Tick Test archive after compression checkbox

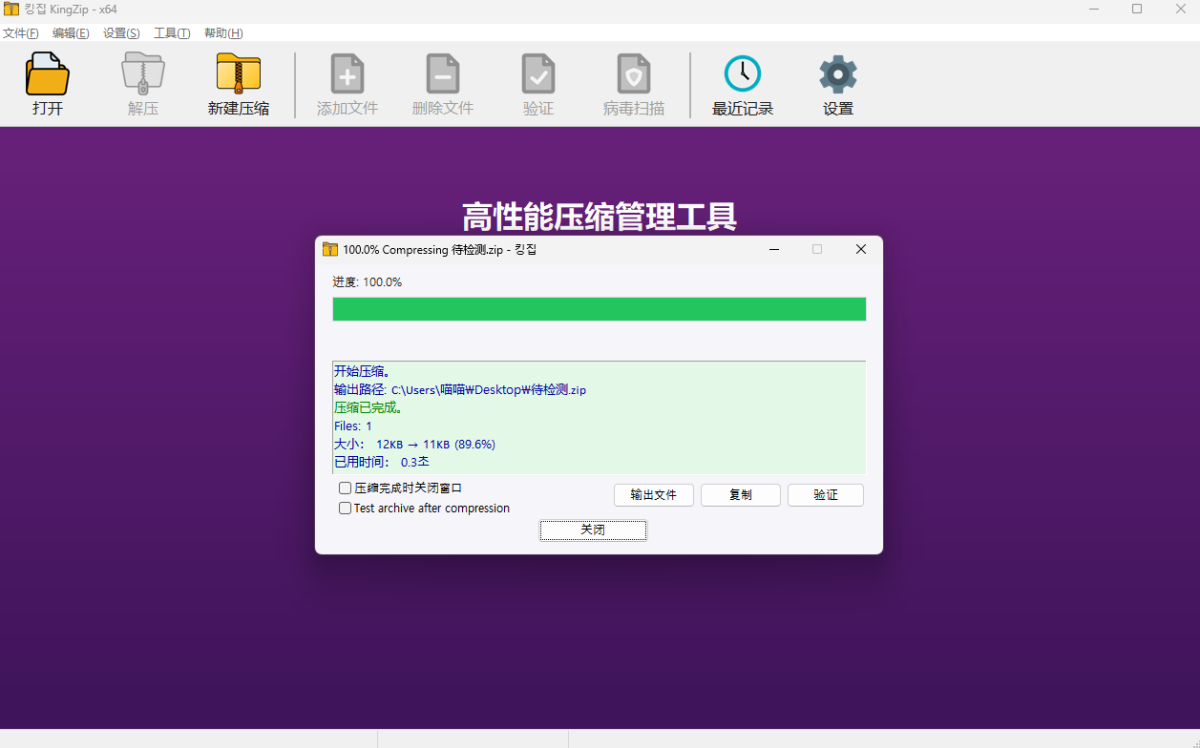(345, 508)
